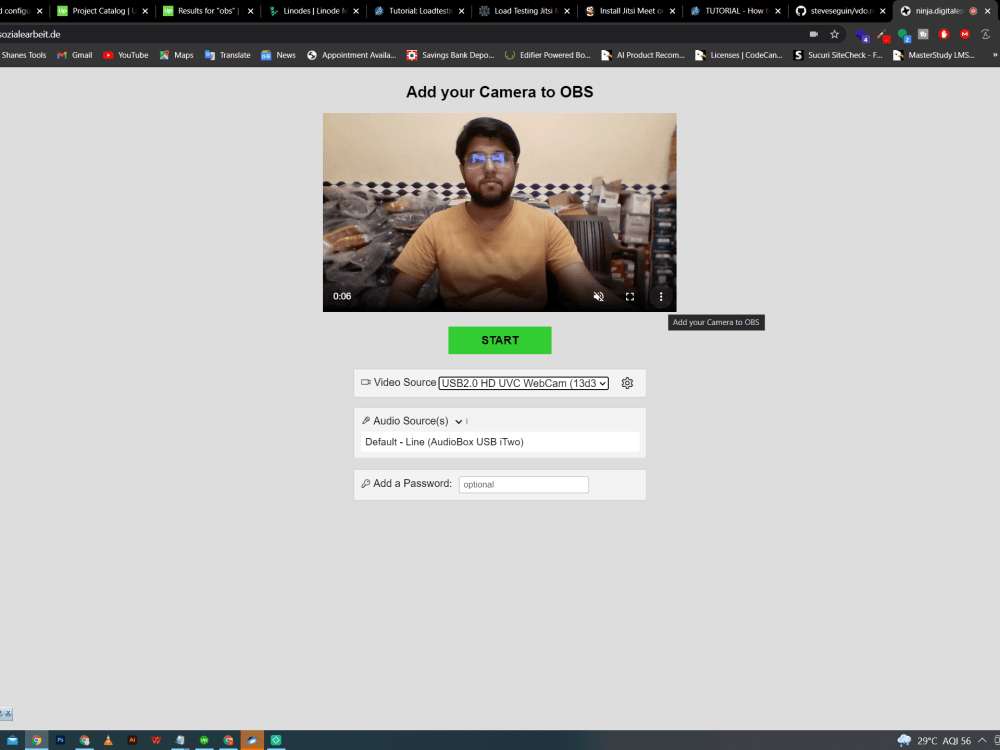Click the optional password input field
Screen dimensions: 1000x750
click(x=523, y=484)
